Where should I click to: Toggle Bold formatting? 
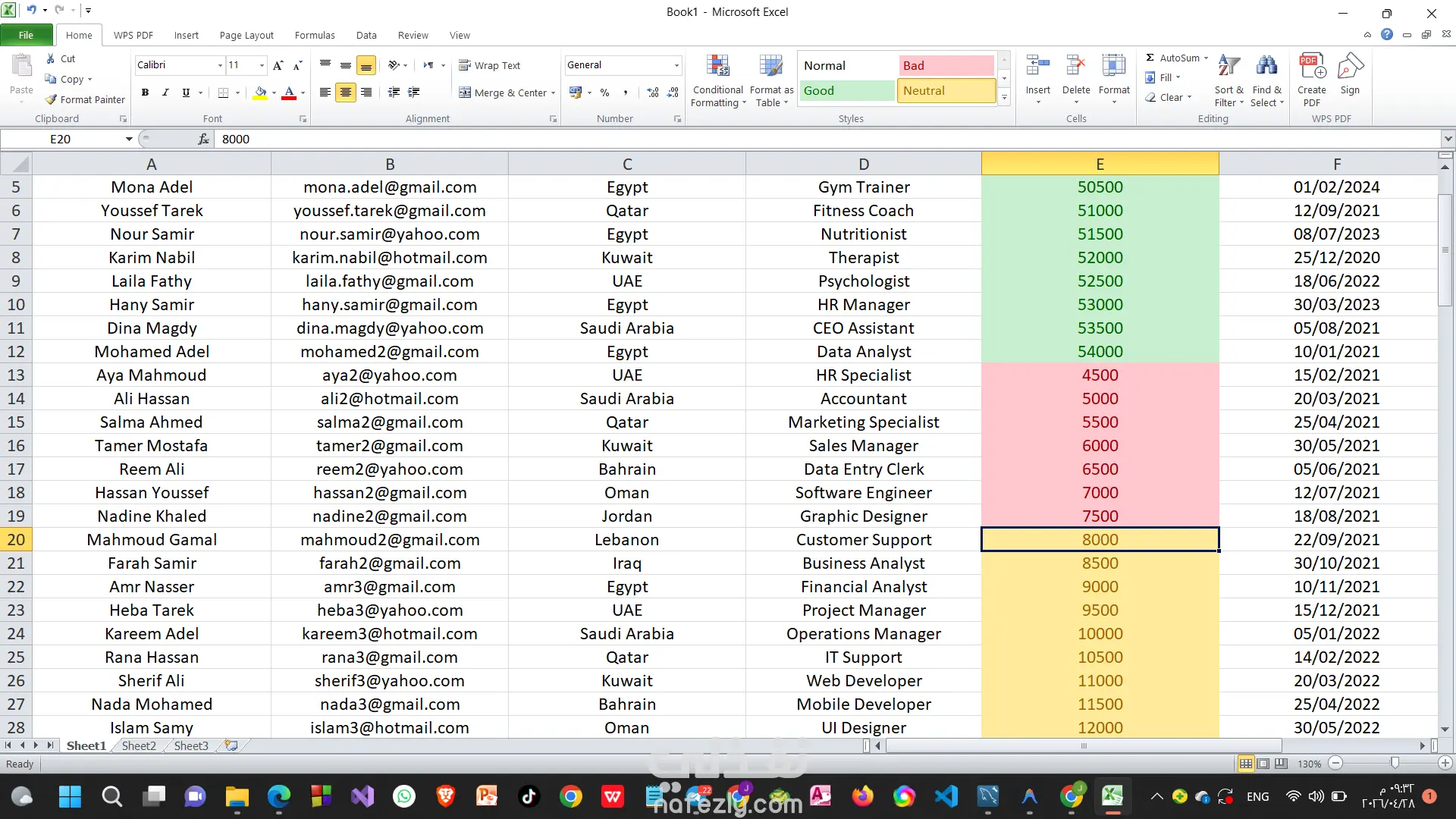coord(145,93)
